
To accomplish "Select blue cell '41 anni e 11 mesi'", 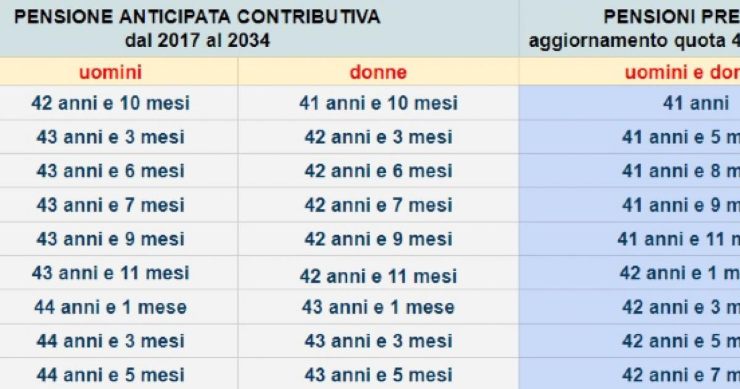I will (x=630, y=239).
